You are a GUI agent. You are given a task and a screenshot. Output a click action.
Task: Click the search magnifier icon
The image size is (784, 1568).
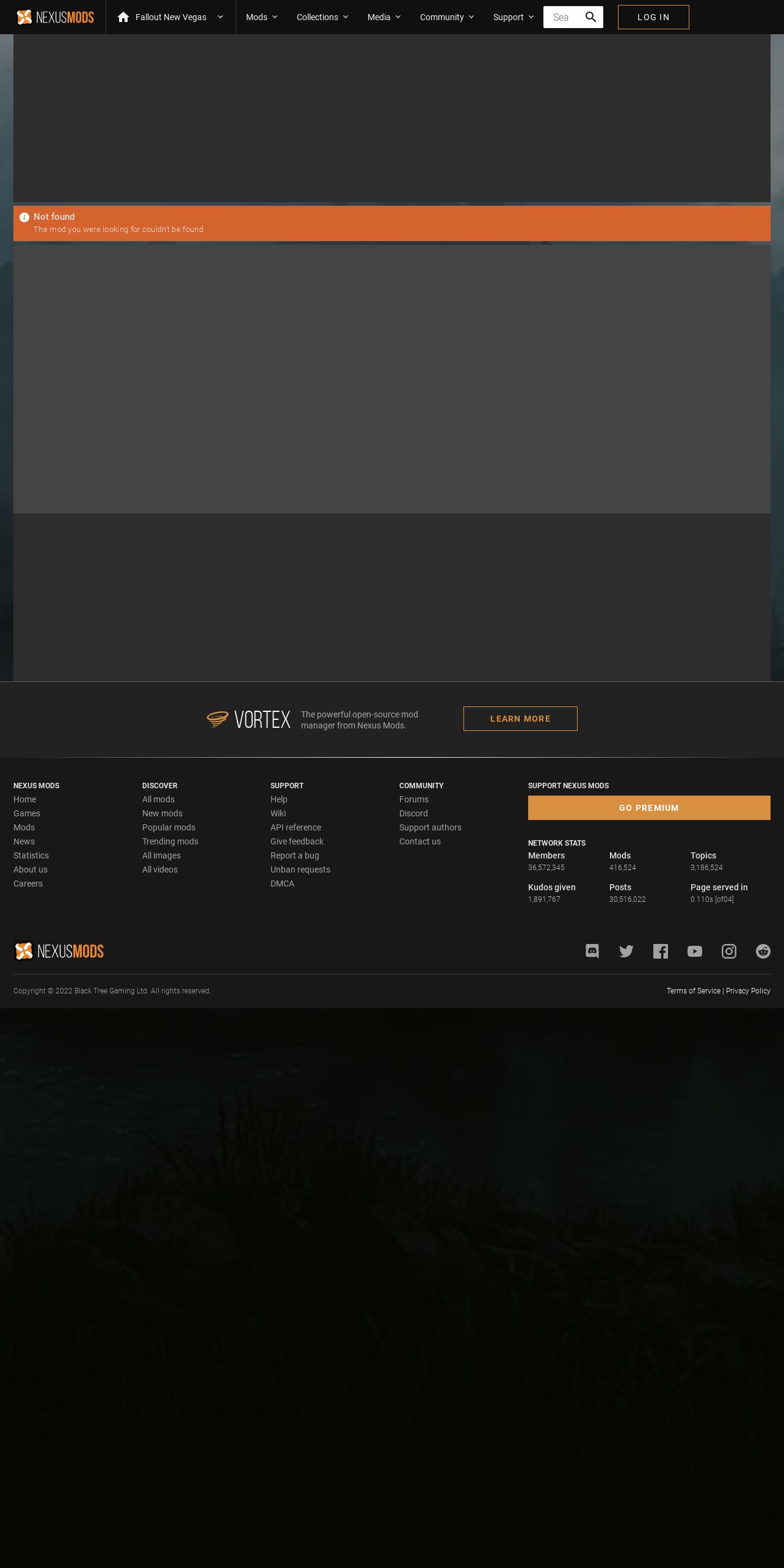590,17
